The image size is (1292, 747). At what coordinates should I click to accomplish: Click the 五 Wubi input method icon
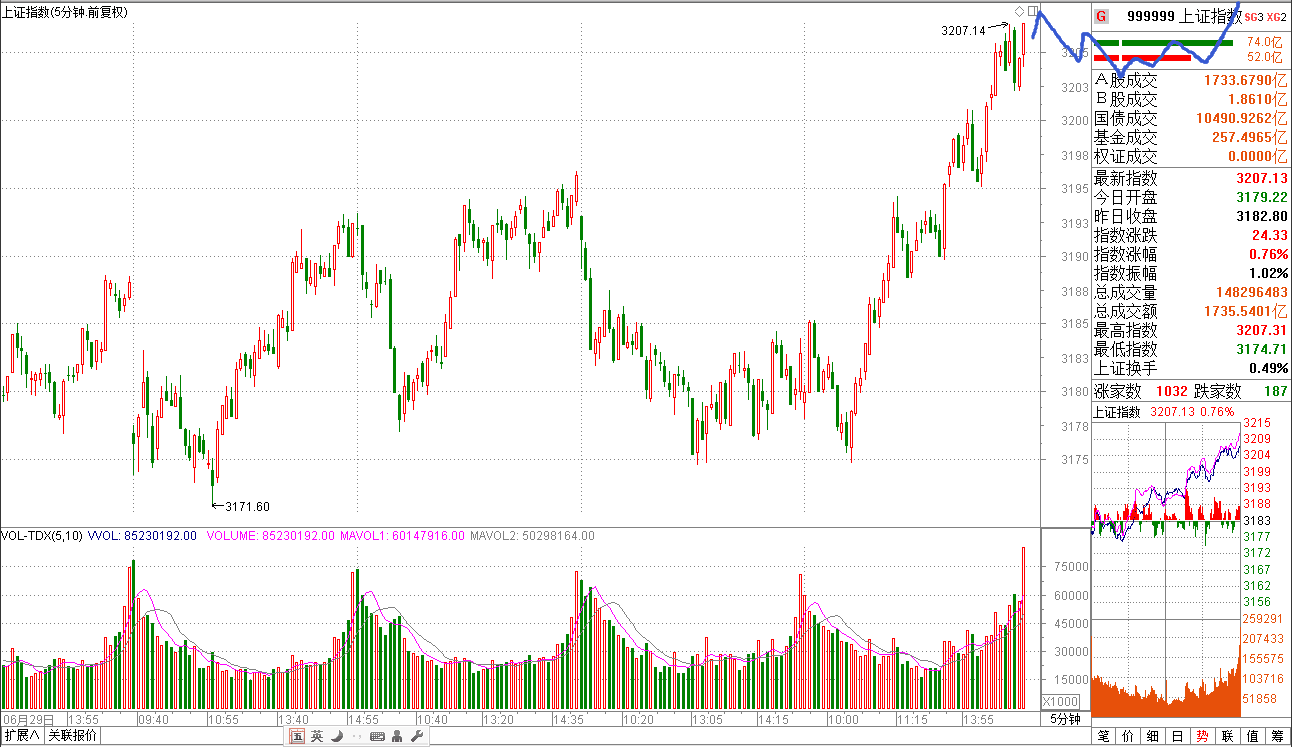tap(298, 737)
